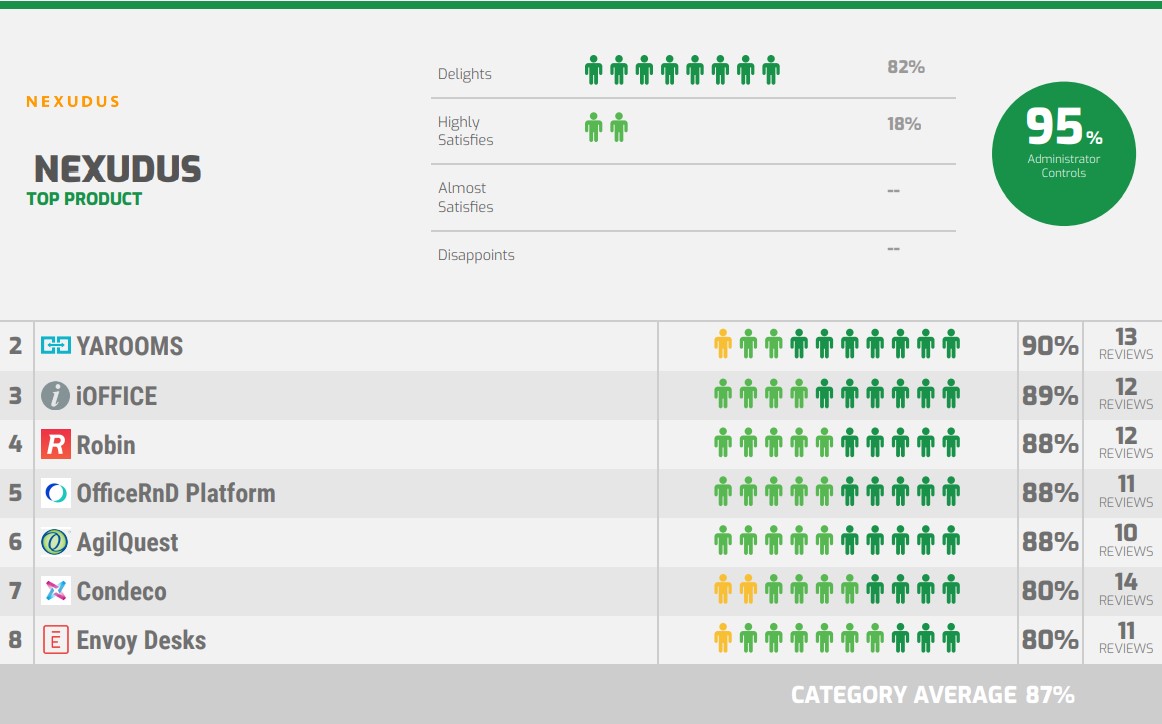Viewport: 1162px width, 724px height.
Task: Select rank number "3" beside iOFFICE
Action: click(x=16, y=395)
